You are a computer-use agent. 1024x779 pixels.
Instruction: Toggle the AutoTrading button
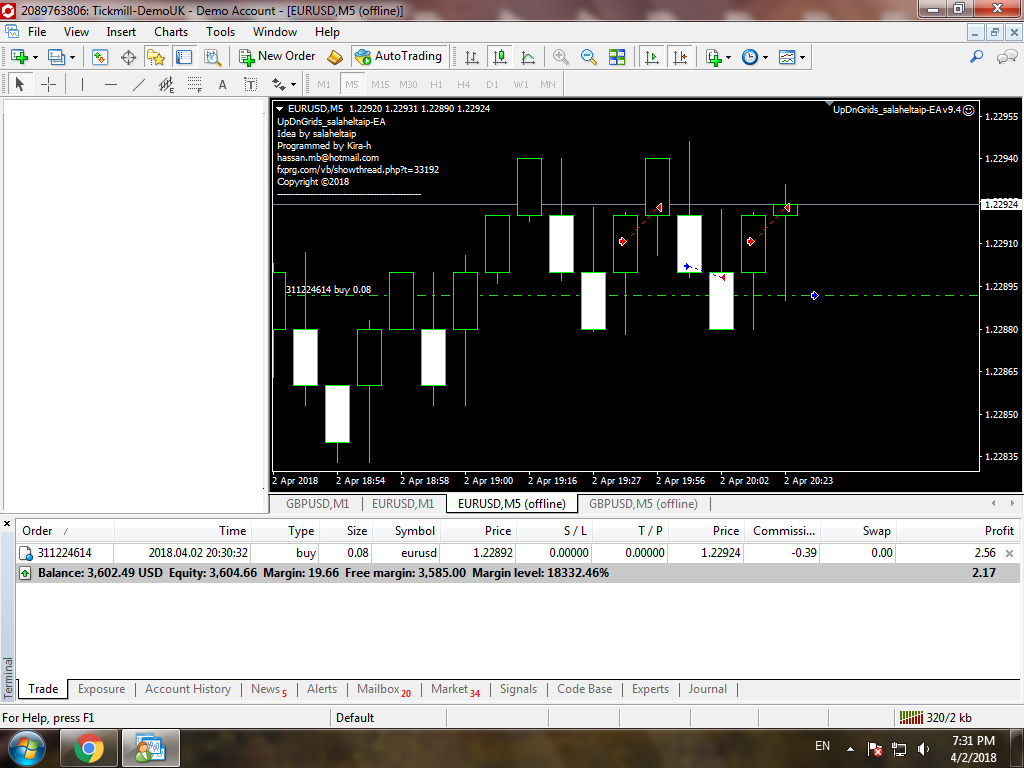tap(398, 57)
